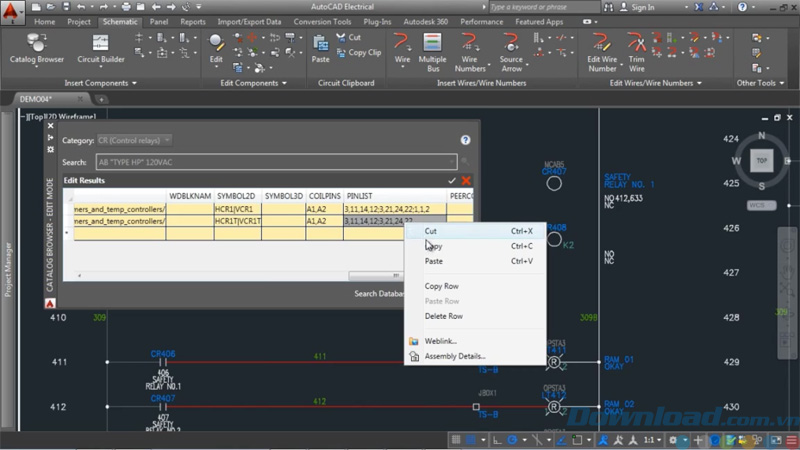Choose Delete Row from context menu
The image size is (800, 450).
[443, 316]
